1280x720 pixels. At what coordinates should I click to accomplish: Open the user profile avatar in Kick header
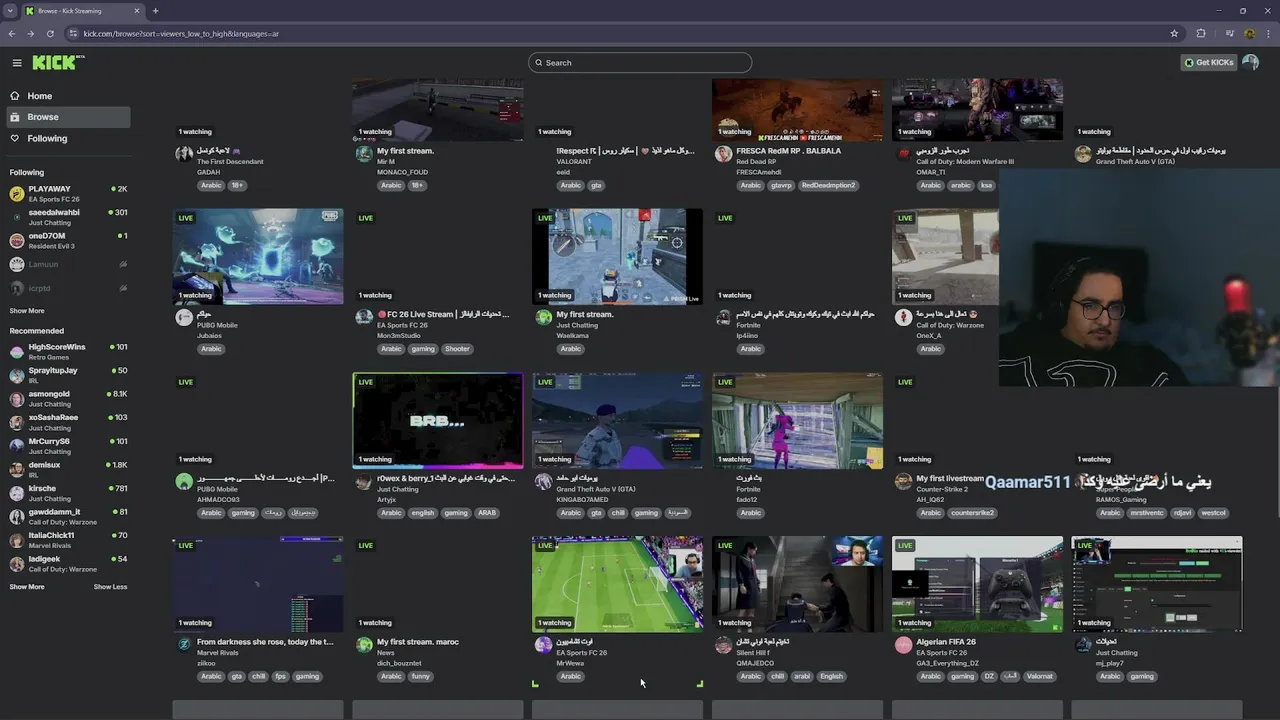click(1250, 62)
